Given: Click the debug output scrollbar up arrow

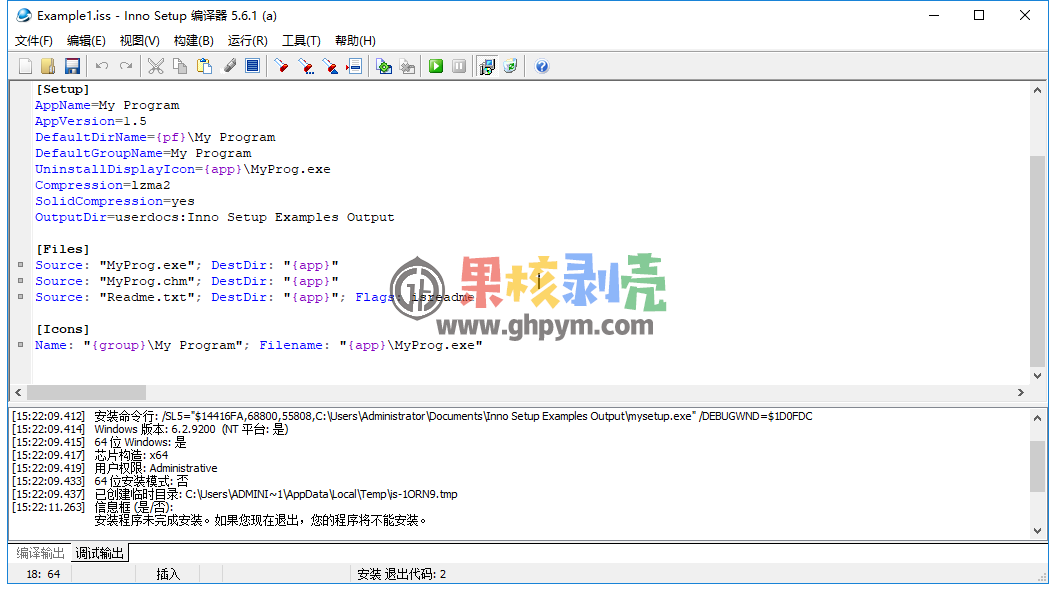Looking at the screenshot, I should pyautogui.click(x=1037, y=418).
